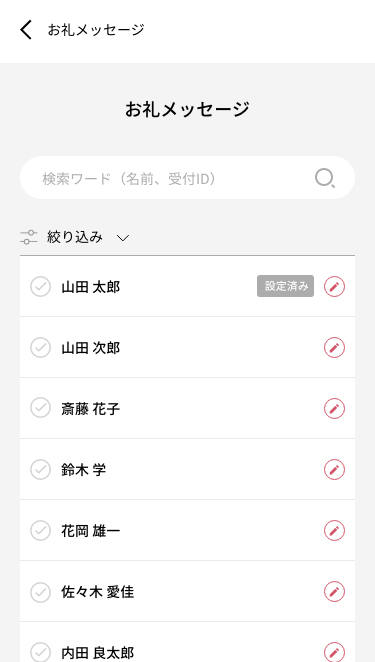This screenshot has width=375, height=662.
Task: Click the filter sliders icon beside 絞り込み
Action: [29, 237]
